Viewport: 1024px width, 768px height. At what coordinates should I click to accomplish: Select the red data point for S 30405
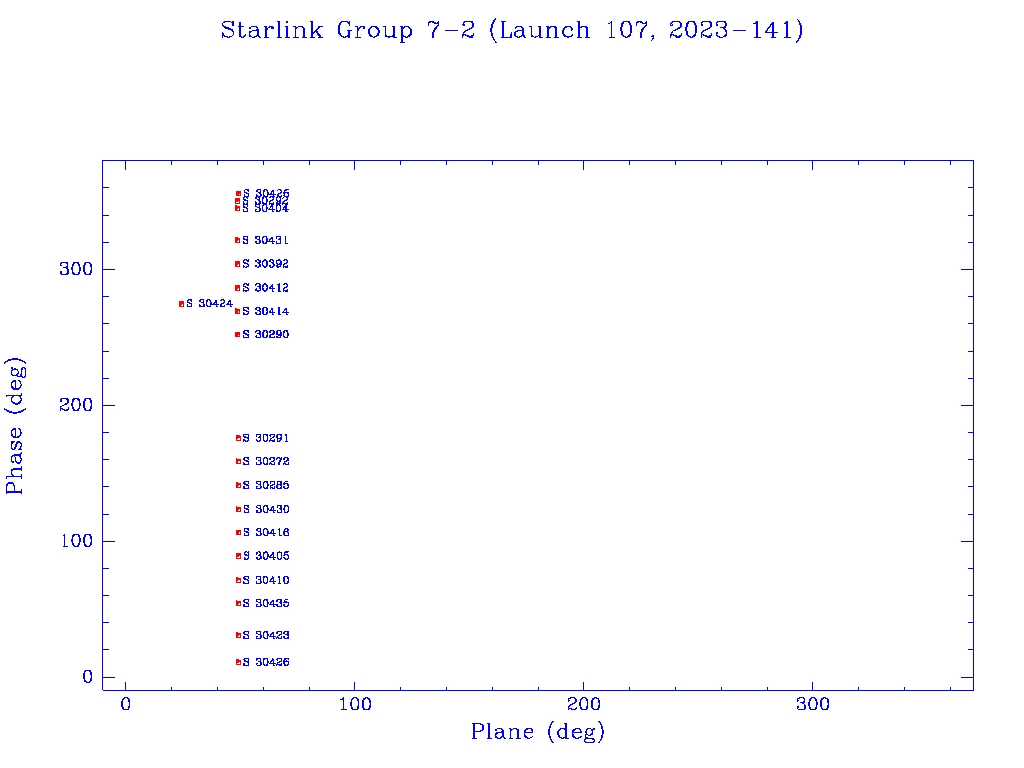click(x=238, y=556)
